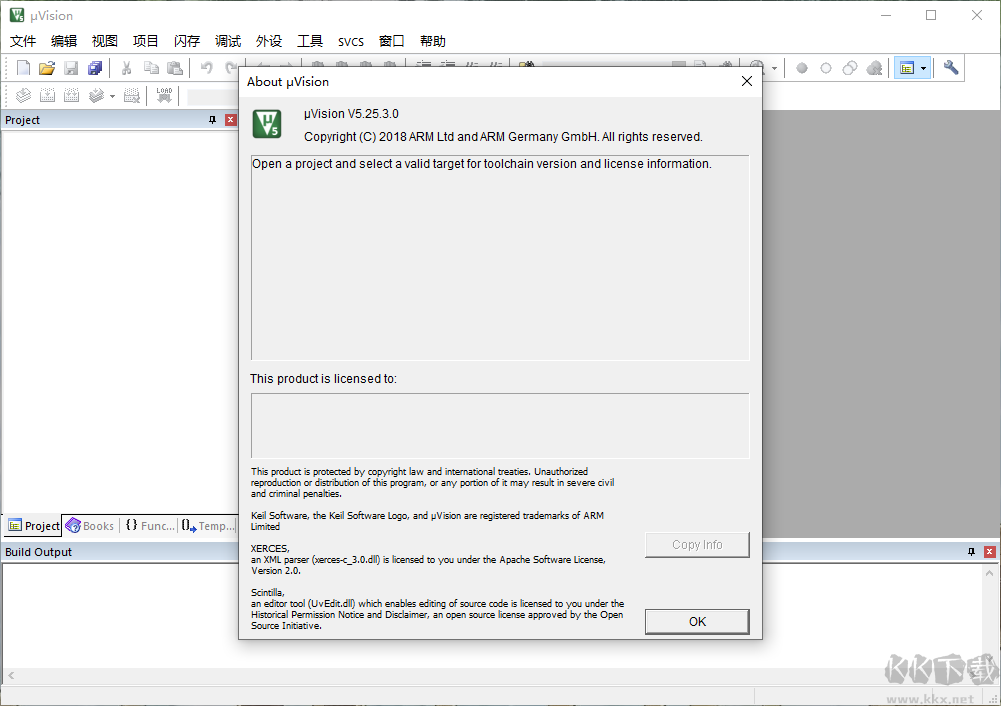Open the 工具 menu
This screenshot has width=1001, height=706.
[x=310, y=41]
